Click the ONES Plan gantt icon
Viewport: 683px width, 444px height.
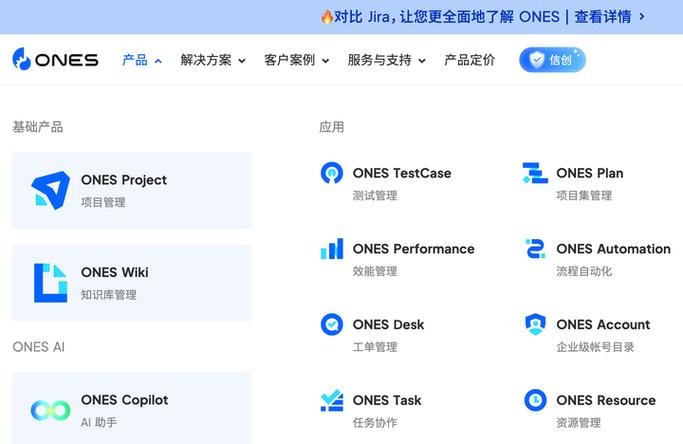pos(535,173)
